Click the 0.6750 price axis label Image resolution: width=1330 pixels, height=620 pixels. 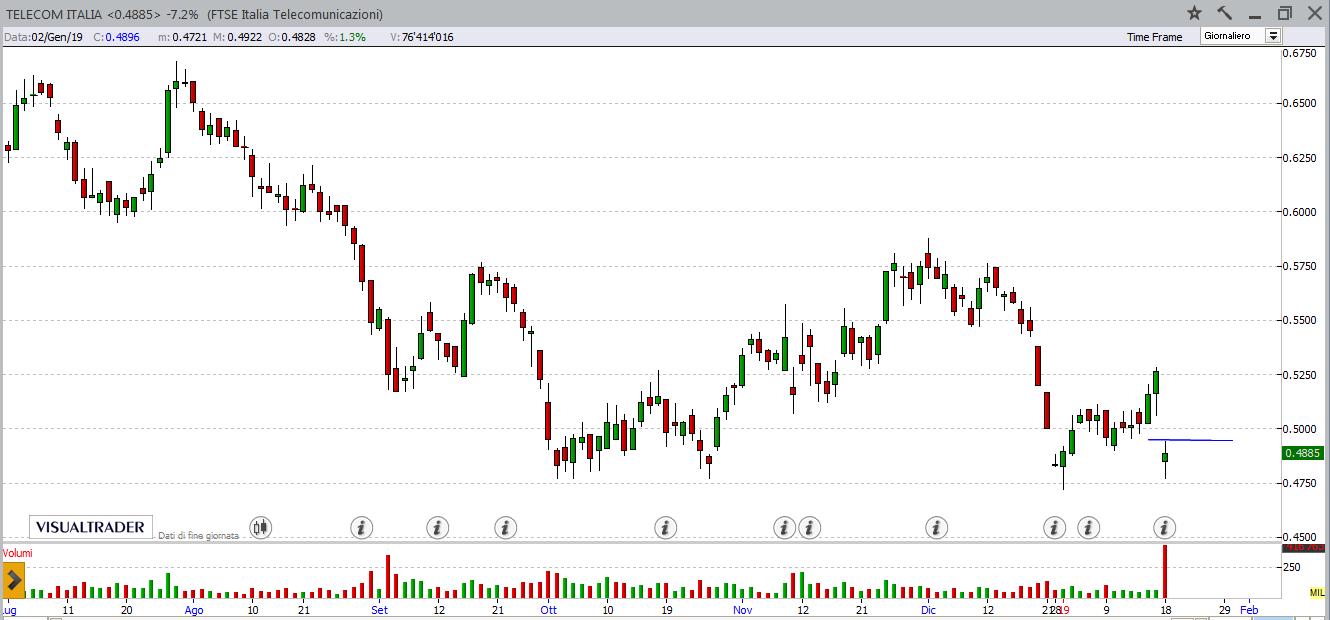point(1299,54)
